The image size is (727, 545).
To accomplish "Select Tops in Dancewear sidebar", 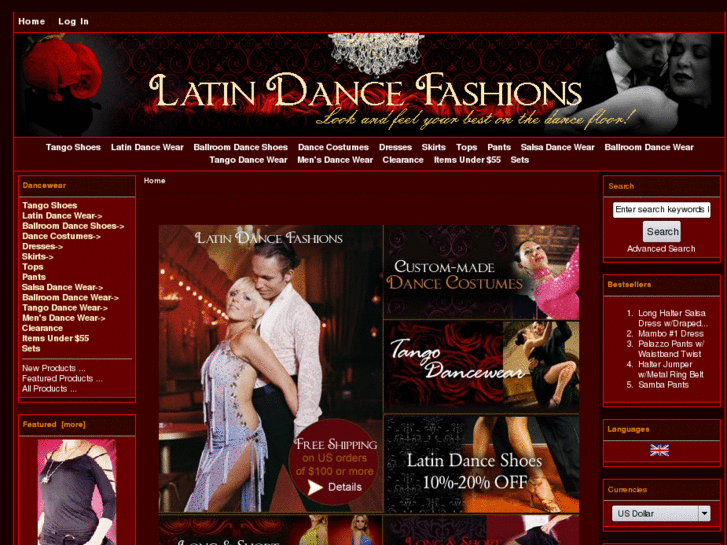I will [x=32, y=267].
